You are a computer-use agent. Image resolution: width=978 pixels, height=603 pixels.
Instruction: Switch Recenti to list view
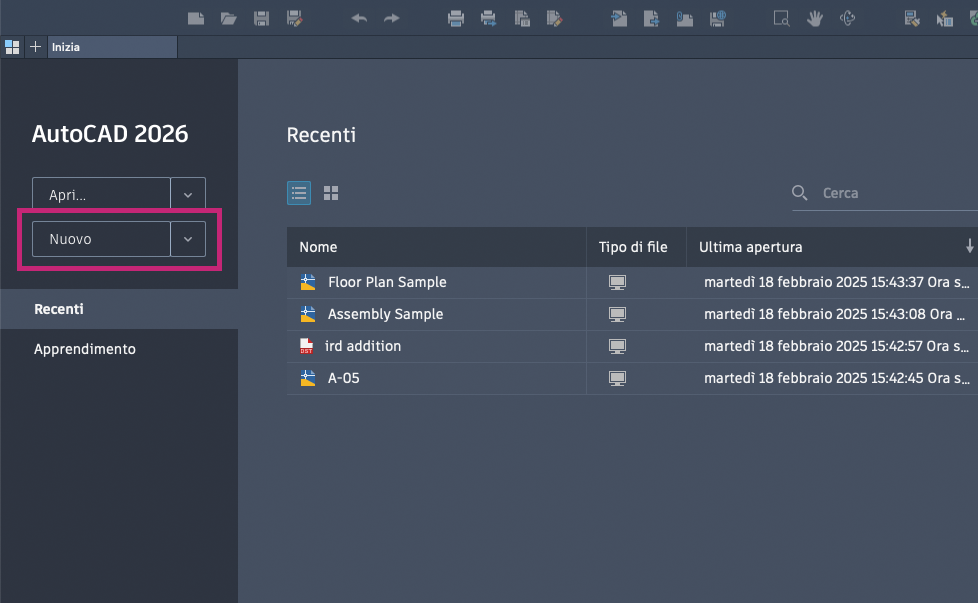point(299,193)
